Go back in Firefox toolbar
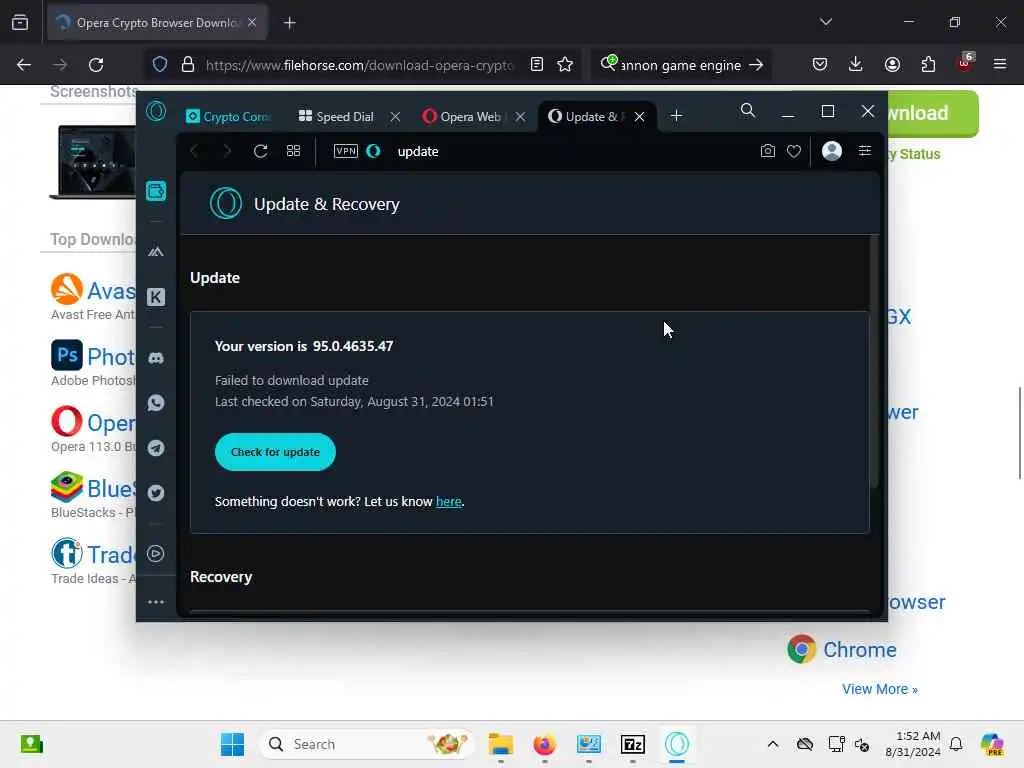Viewport: 1024px width, 768px height. (24, 65)
